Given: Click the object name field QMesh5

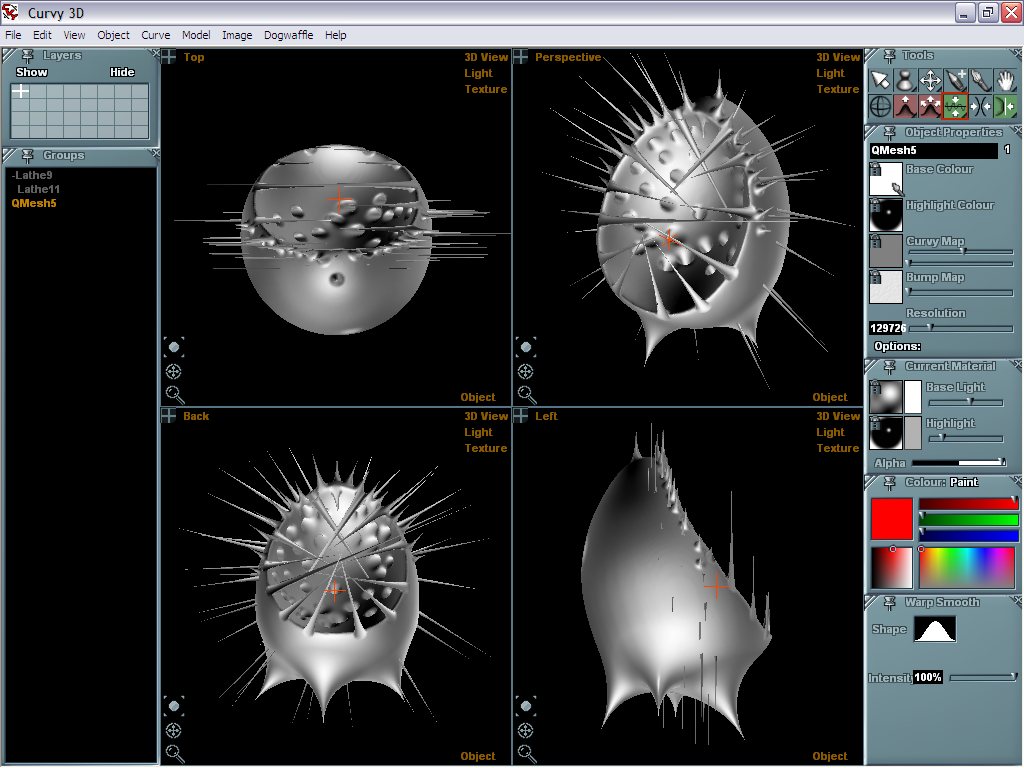Looking at the screenshot, I should [x=932, y=150].
